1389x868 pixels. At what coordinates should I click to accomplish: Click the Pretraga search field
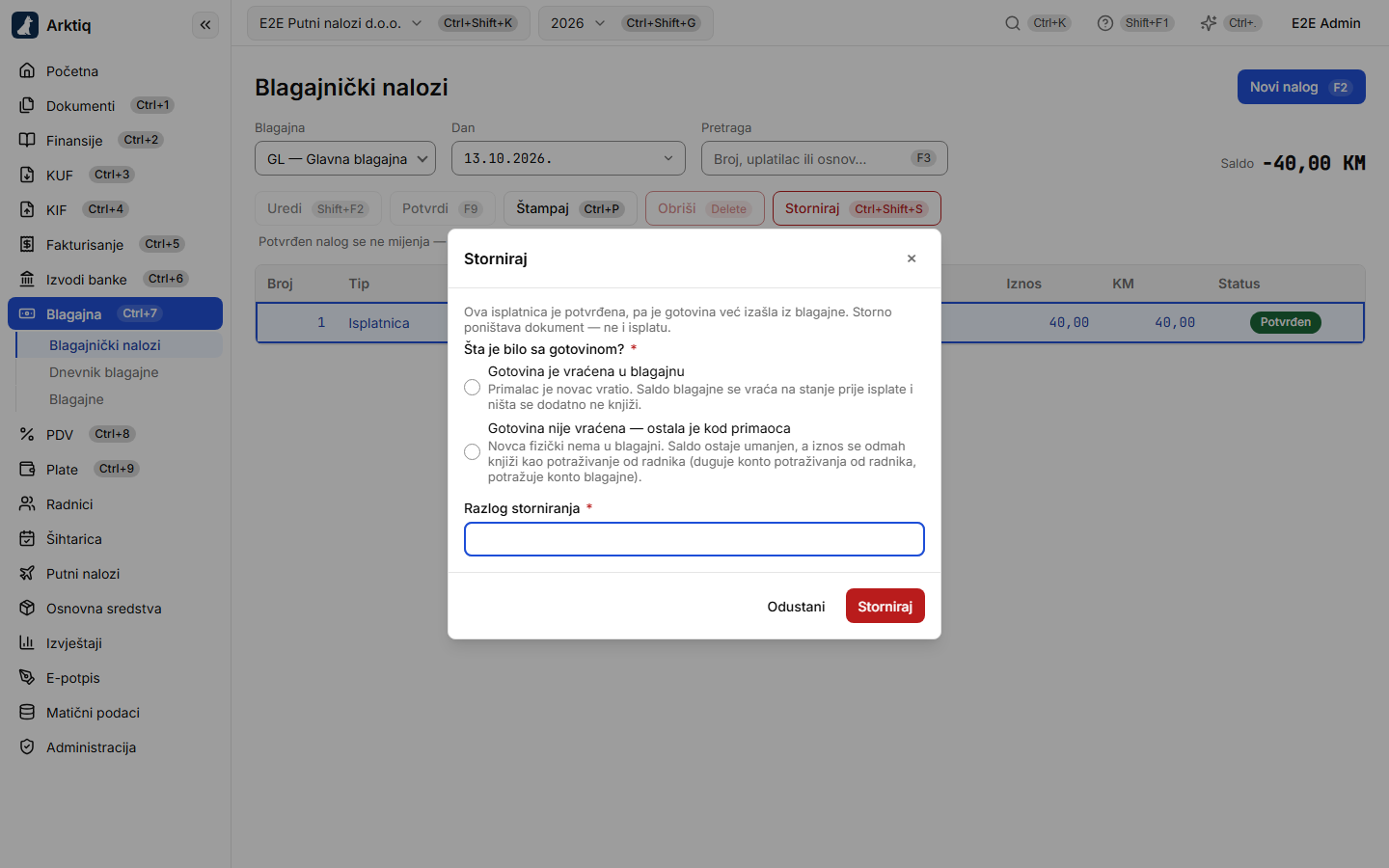(825, 159)
